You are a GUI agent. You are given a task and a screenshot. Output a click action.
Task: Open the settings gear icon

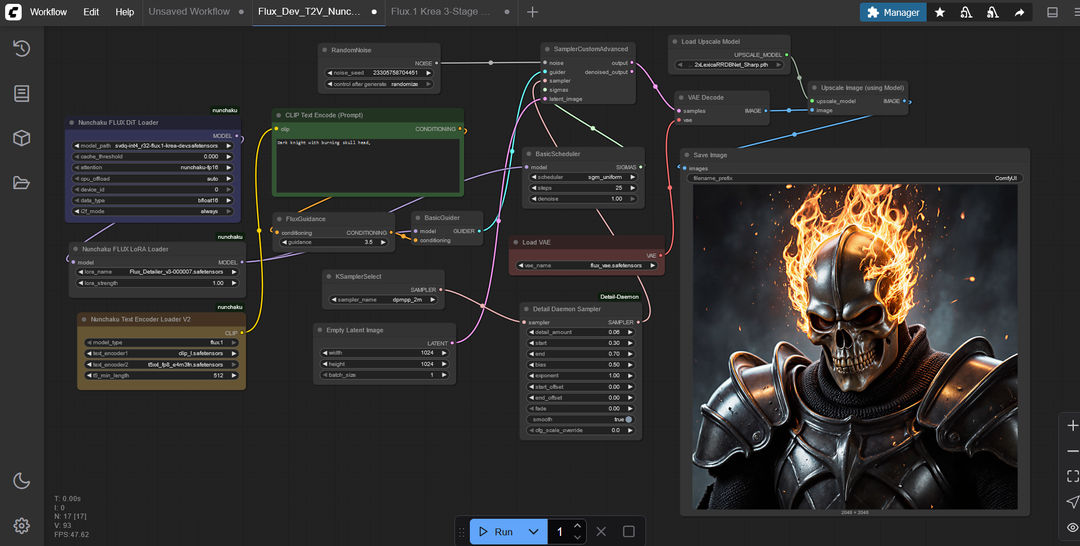[21, 525]
